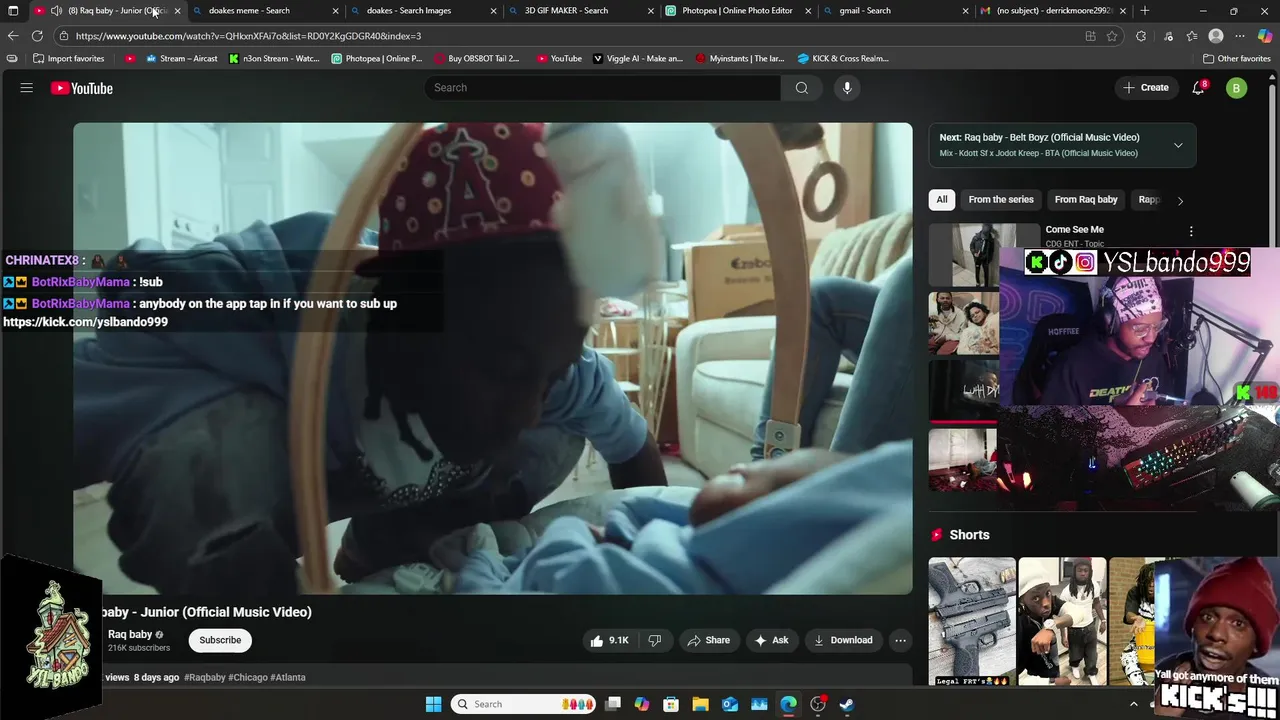Bookmark this page with the star icon
1280x720 pixels.
1112,36
